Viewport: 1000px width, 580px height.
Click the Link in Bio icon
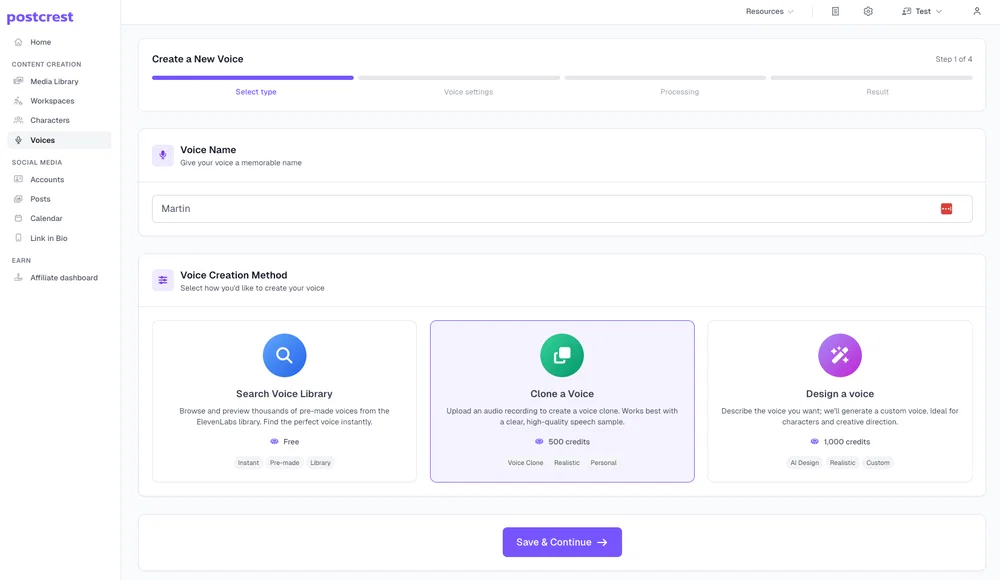pyautogui.click(x=18, y=238)
